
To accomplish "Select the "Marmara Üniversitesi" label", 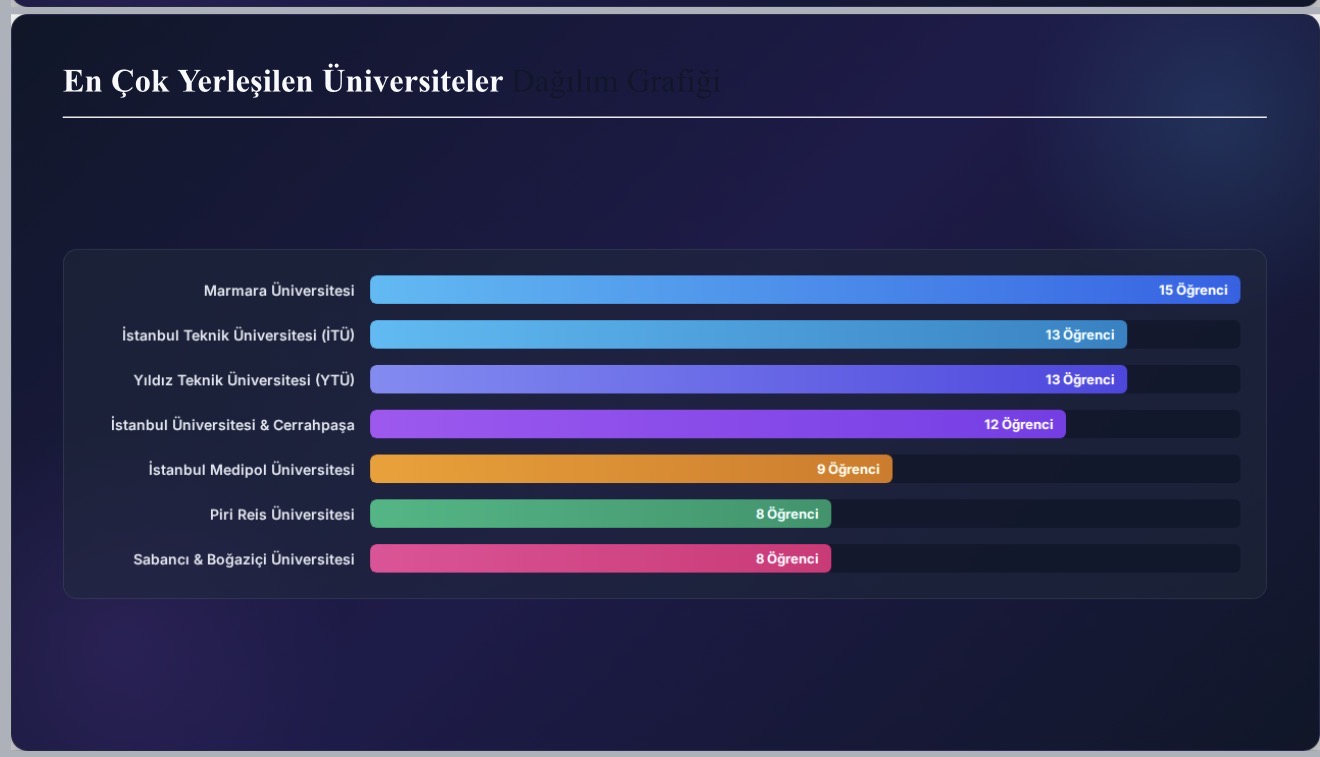I will (x=279, y=291).
